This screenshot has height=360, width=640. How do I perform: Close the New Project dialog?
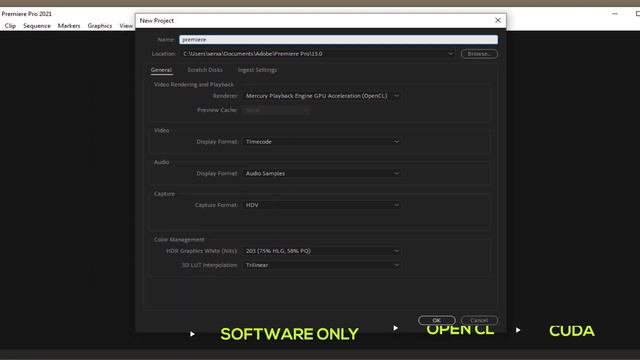498,20
